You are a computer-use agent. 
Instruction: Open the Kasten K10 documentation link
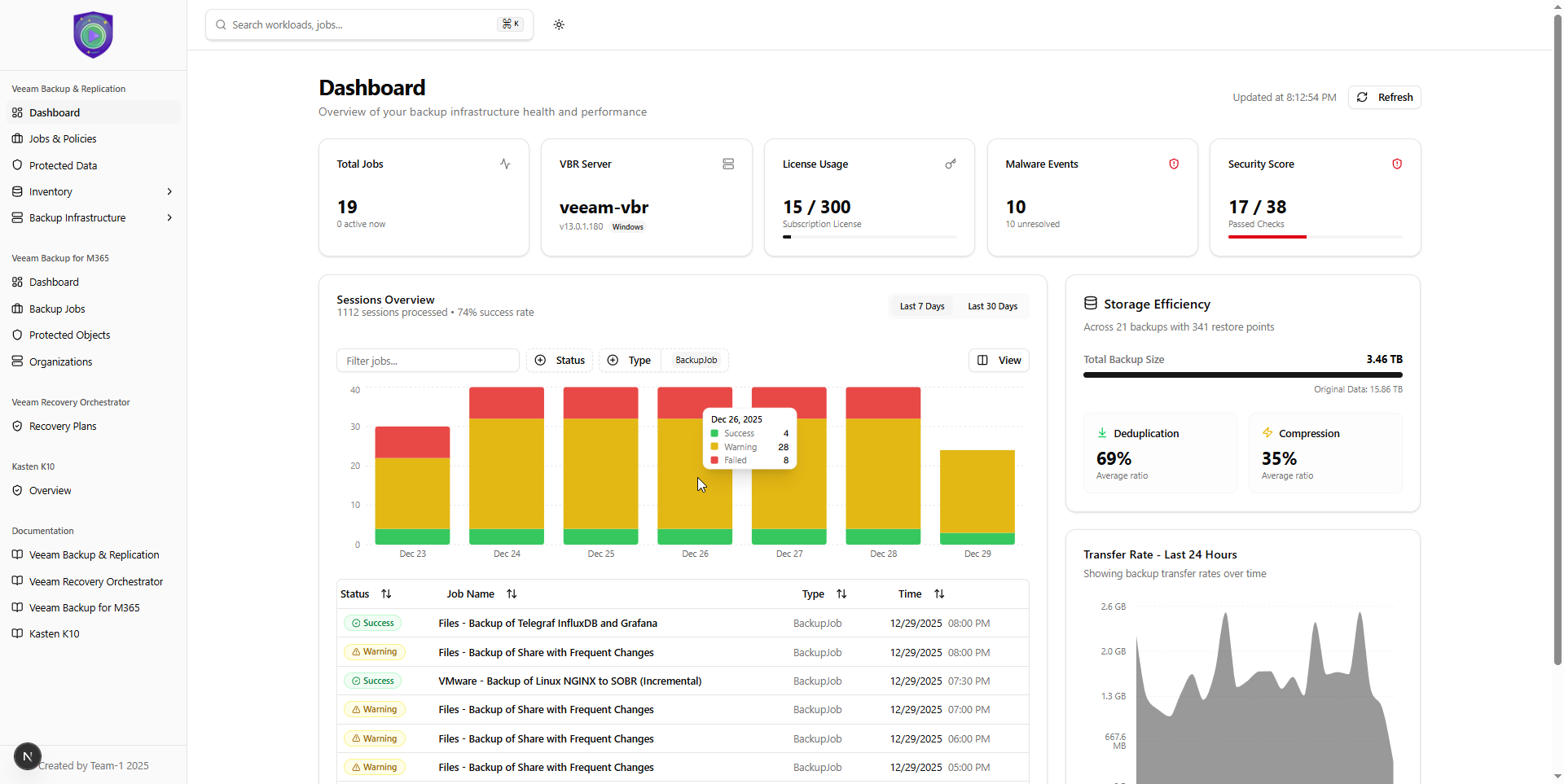click(x=54, y=633)
